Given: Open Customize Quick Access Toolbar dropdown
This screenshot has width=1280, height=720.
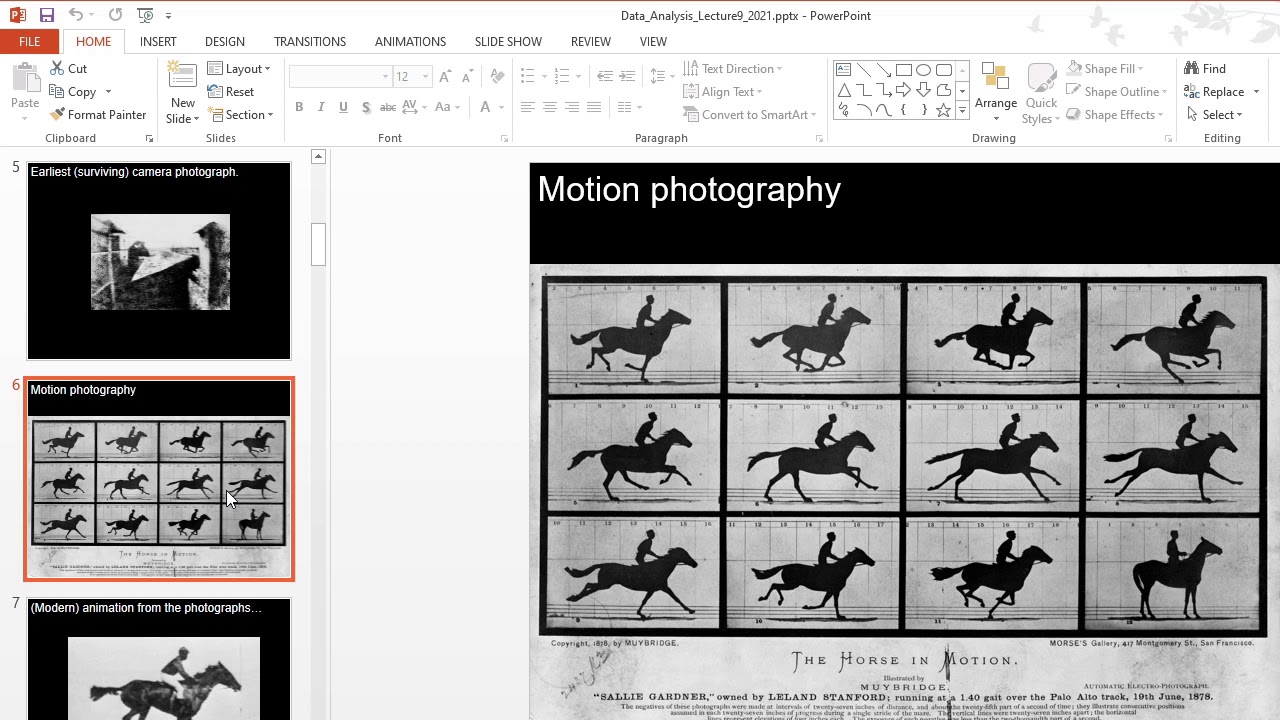Looking at the screenshot, I should point(168,16).
